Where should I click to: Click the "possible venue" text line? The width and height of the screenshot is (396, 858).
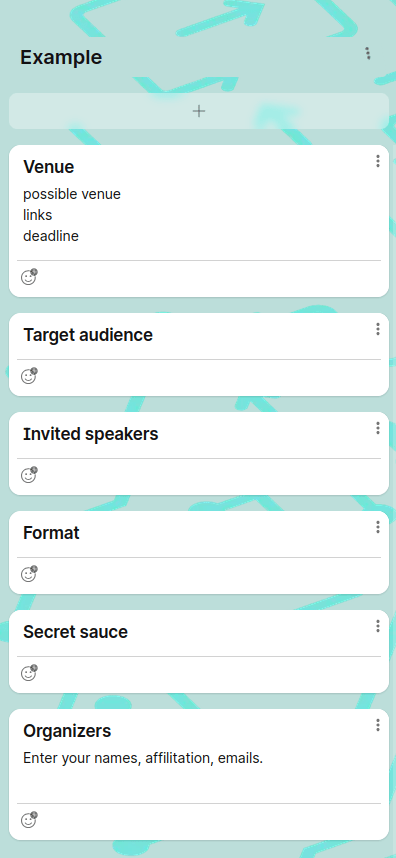(72, 194)
